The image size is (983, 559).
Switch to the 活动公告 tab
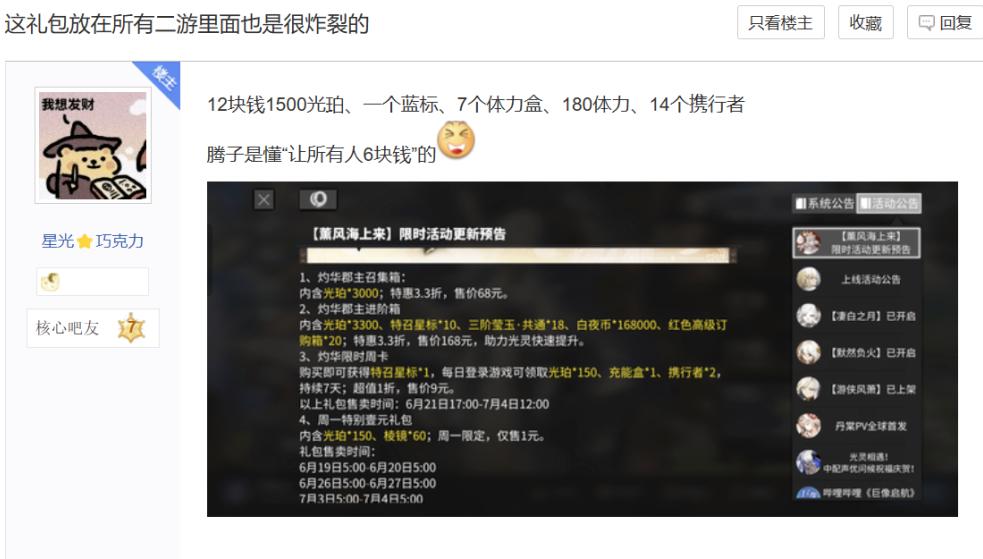pyautogui.click(x=889, y=203)
